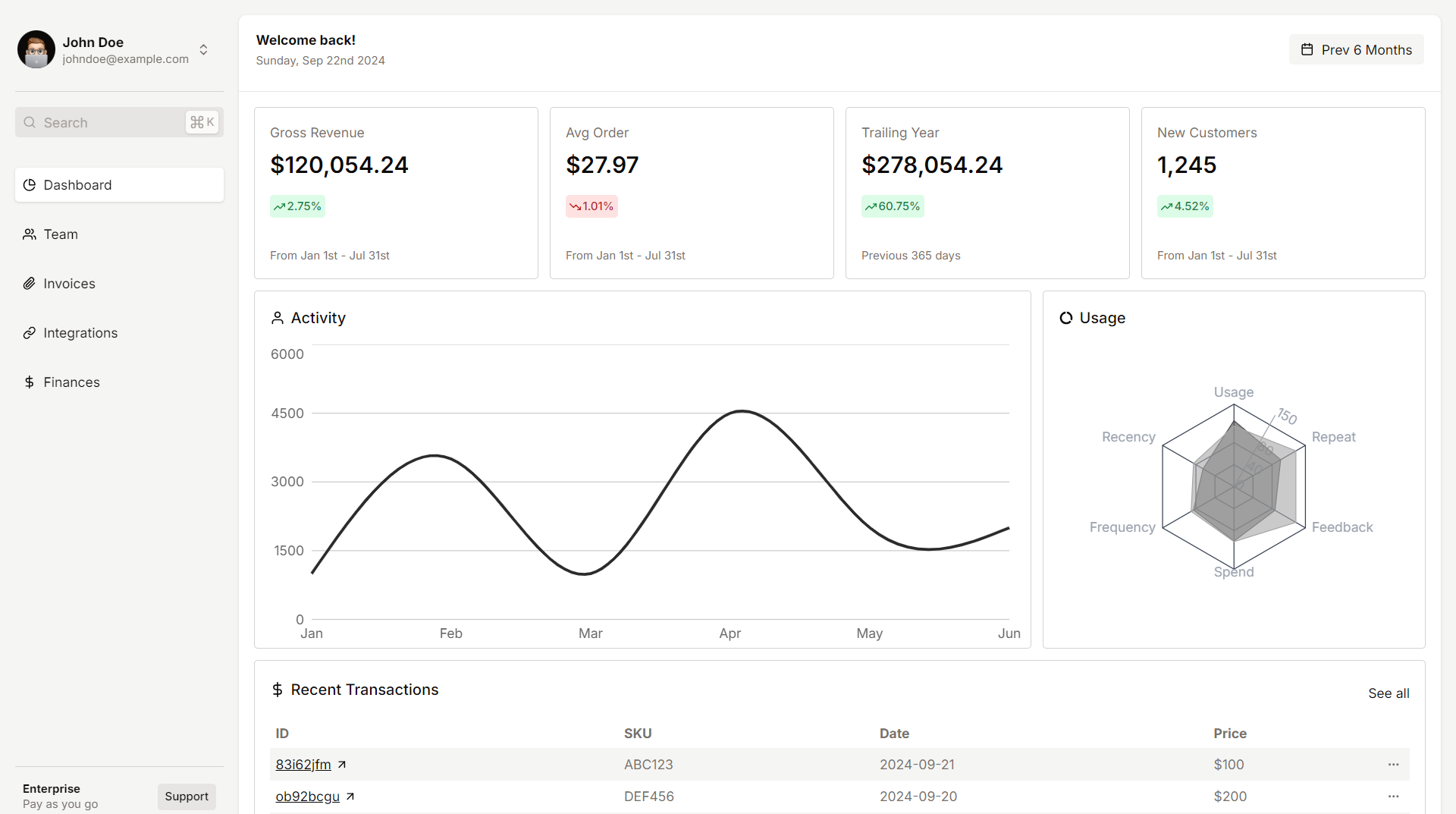This screenshot has height=814, width=1456.
Task: Click the ⌘K shortcut badge
Action: click(x=202, y=122)
